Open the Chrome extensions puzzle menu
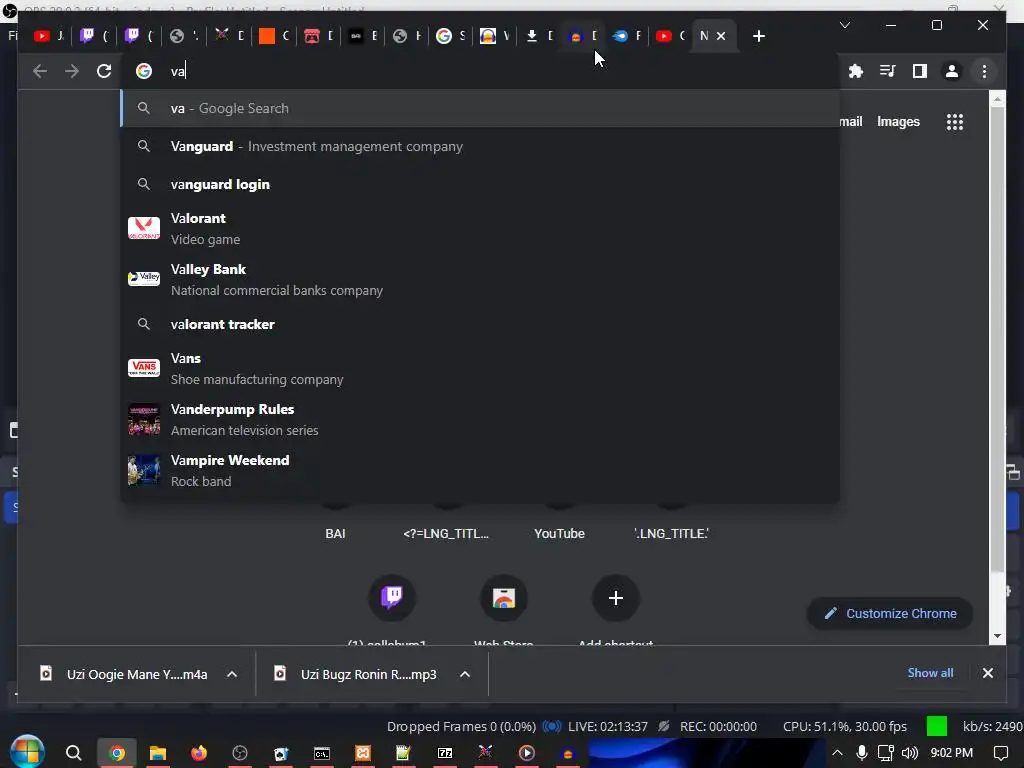Viewport: 1024px width, 768px height. (x=856, y=71)
